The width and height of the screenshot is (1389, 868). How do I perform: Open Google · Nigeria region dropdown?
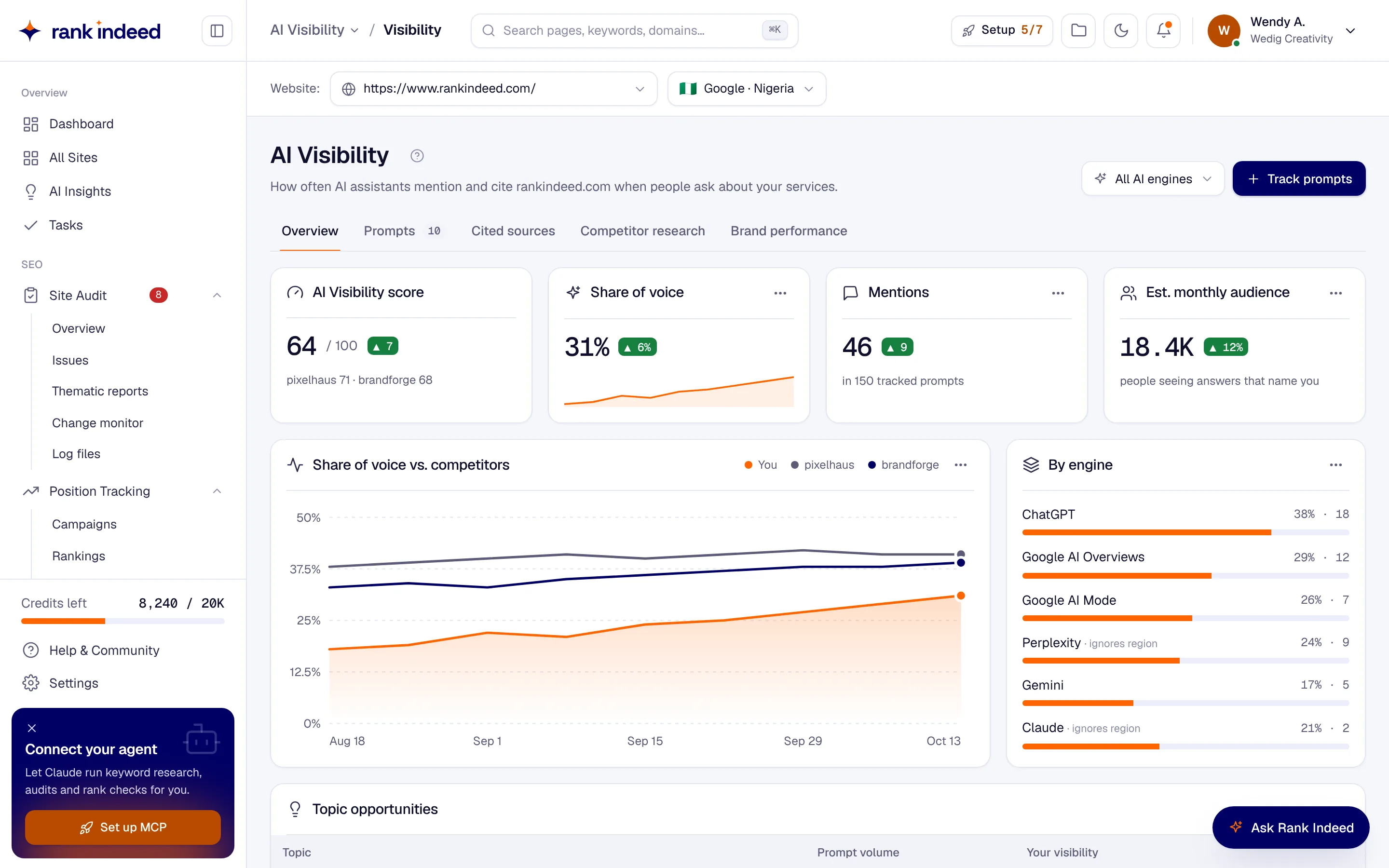pyautogui.click(x=747, y=88)
